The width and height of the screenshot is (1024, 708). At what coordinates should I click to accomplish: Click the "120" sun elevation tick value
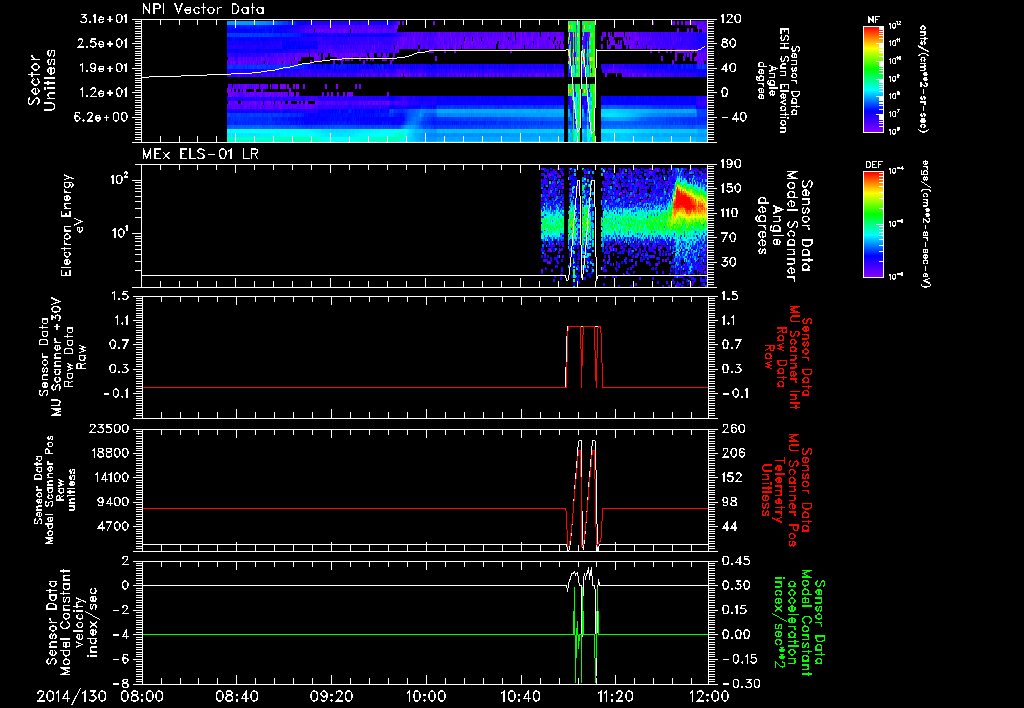(x=731, y=19)
